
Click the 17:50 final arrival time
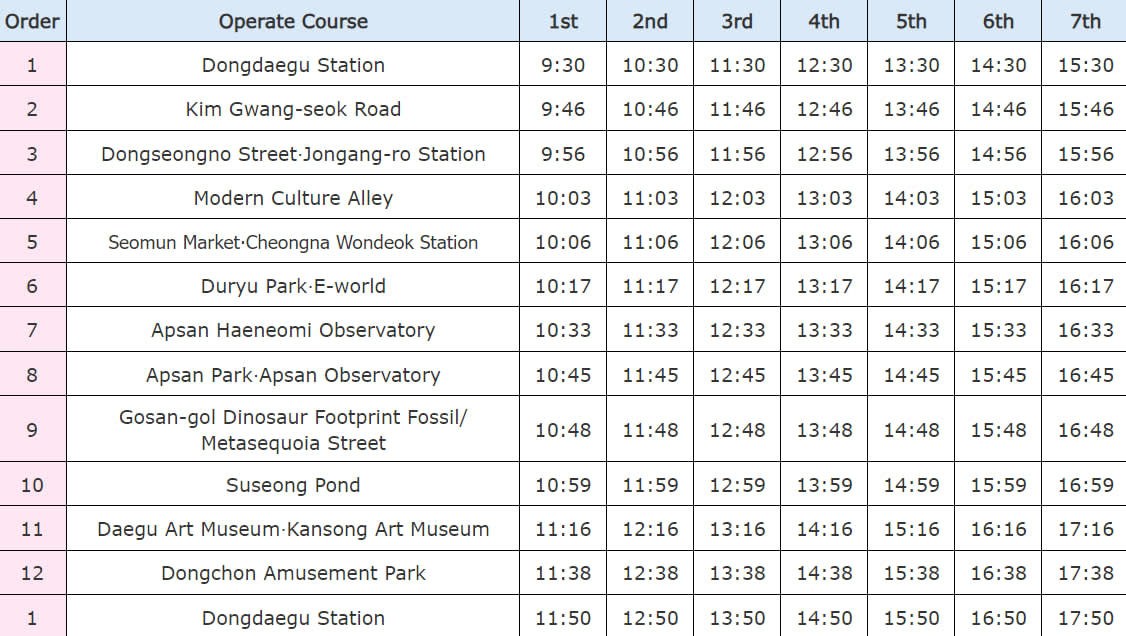[x=1085, y=618]
